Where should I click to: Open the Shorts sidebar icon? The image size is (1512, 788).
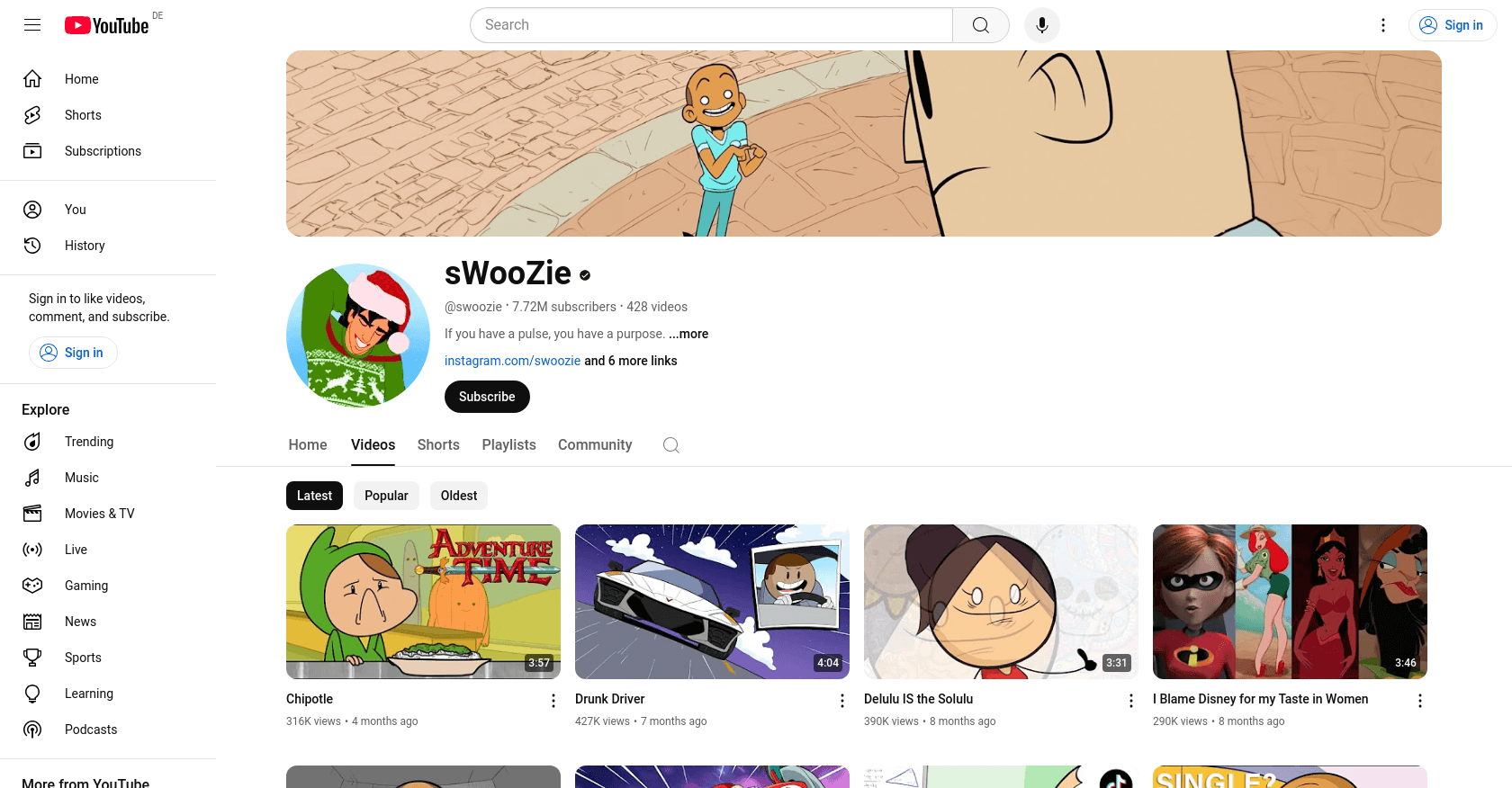tap(32, 115)
